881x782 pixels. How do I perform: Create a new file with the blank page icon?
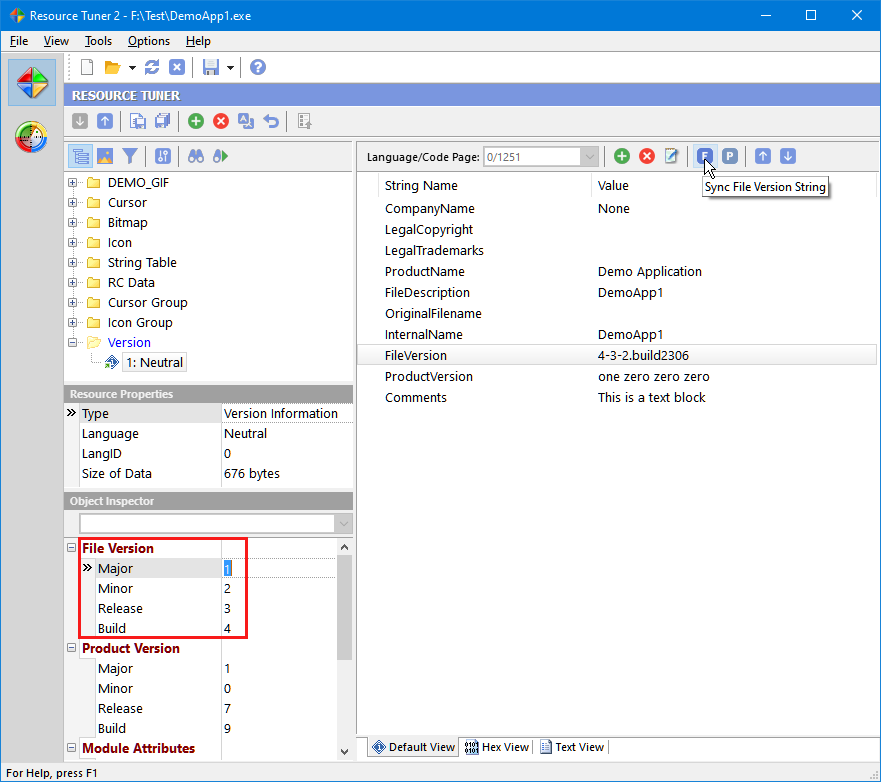[x=87, y=67]
